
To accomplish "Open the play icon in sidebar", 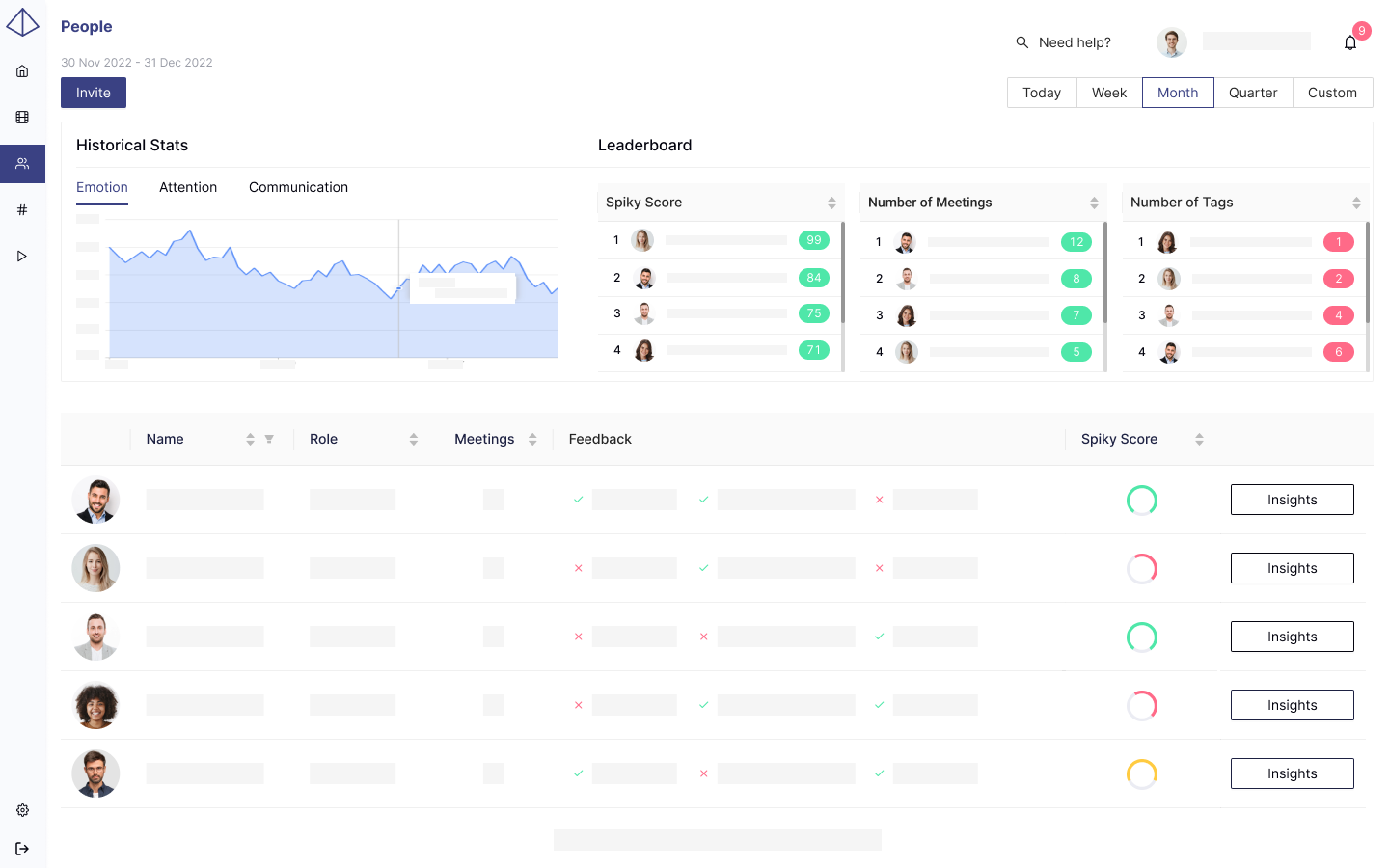I will click(22, 257).
